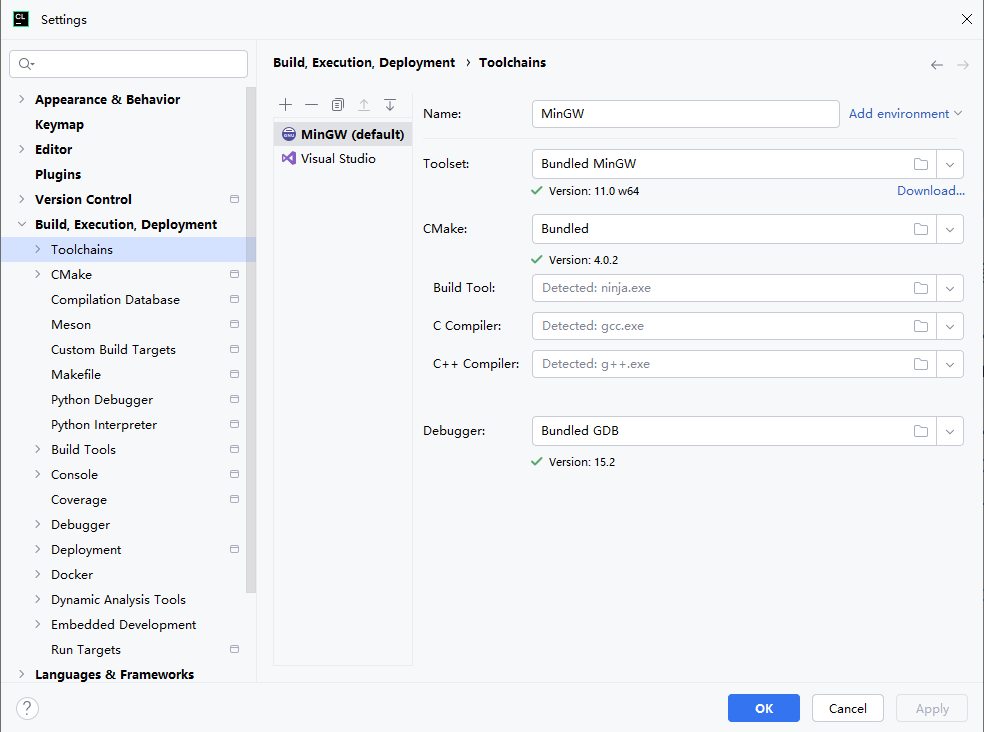Click the settings tree scrollbar
Viewport: 984px width, 732px height.
pos(251,339)
